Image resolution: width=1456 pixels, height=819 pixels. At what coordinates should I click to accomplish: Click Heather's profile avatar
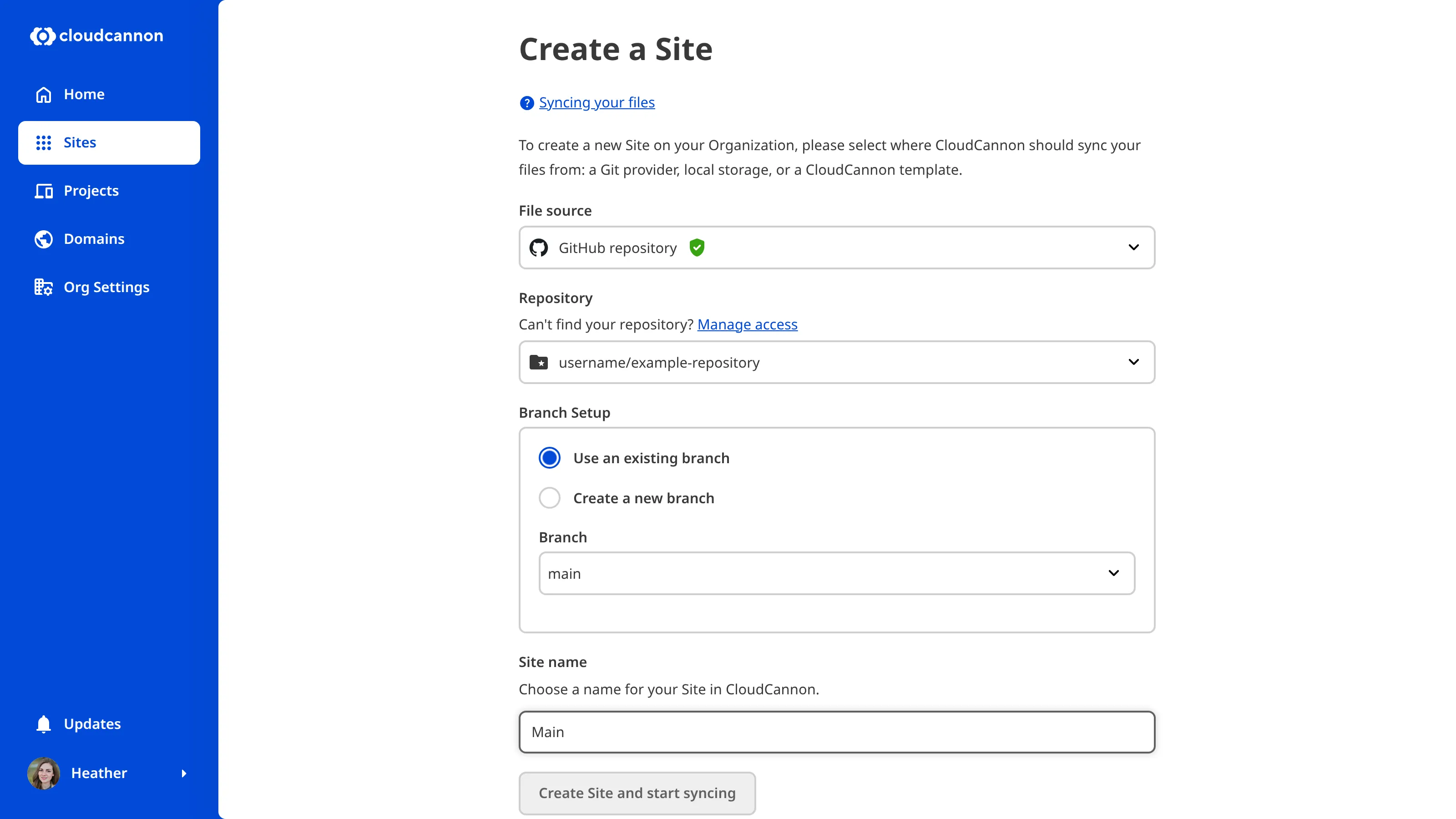click(44, 773)
